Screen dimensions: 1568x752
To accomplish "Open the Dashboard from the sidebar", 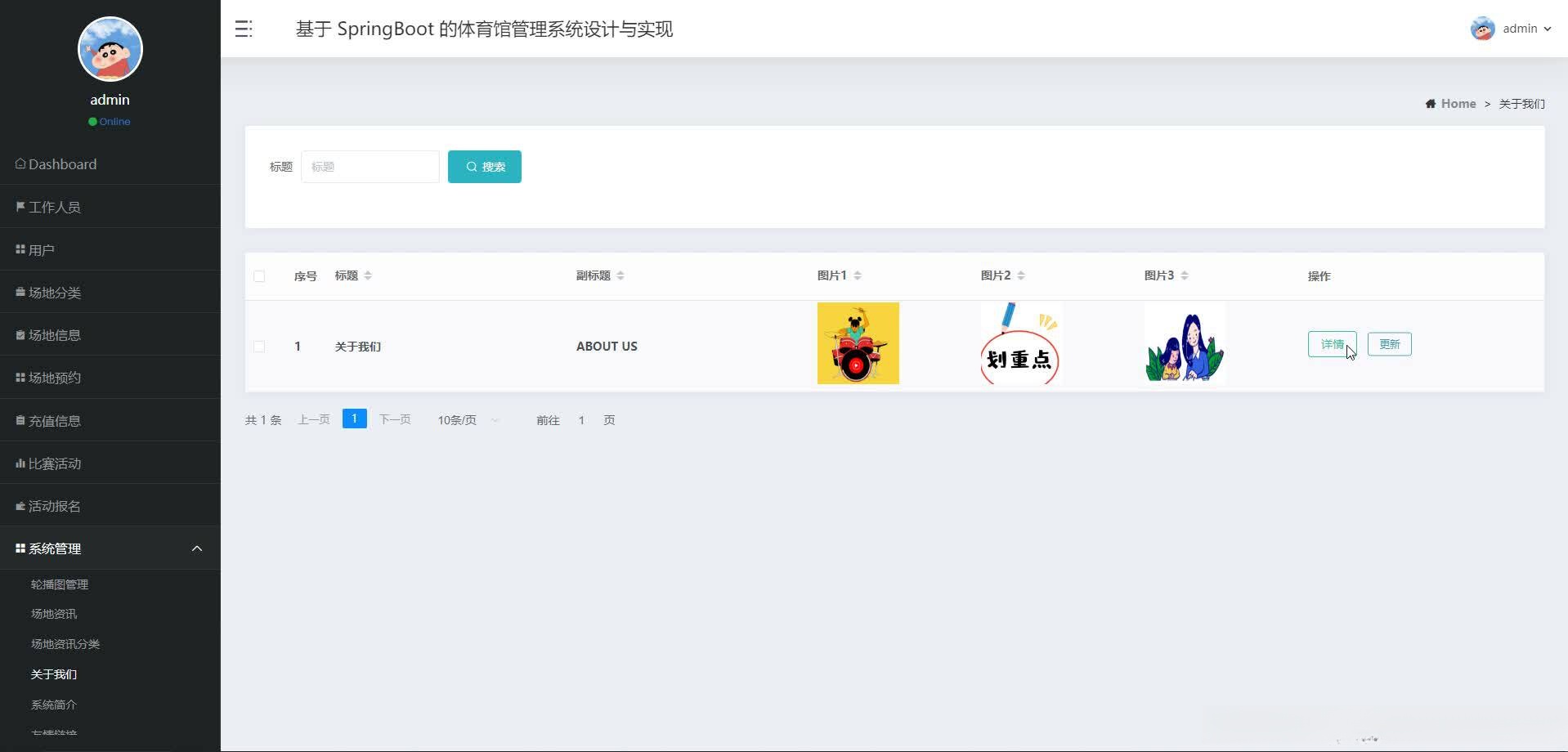I will [x=61, y=164].
